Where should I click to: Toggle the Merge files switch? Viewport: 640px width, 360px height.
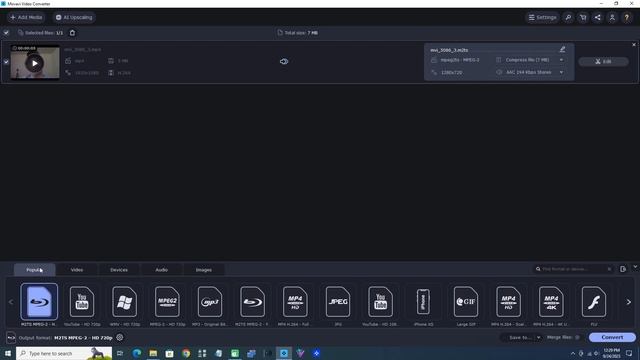(x=577, y=338)
